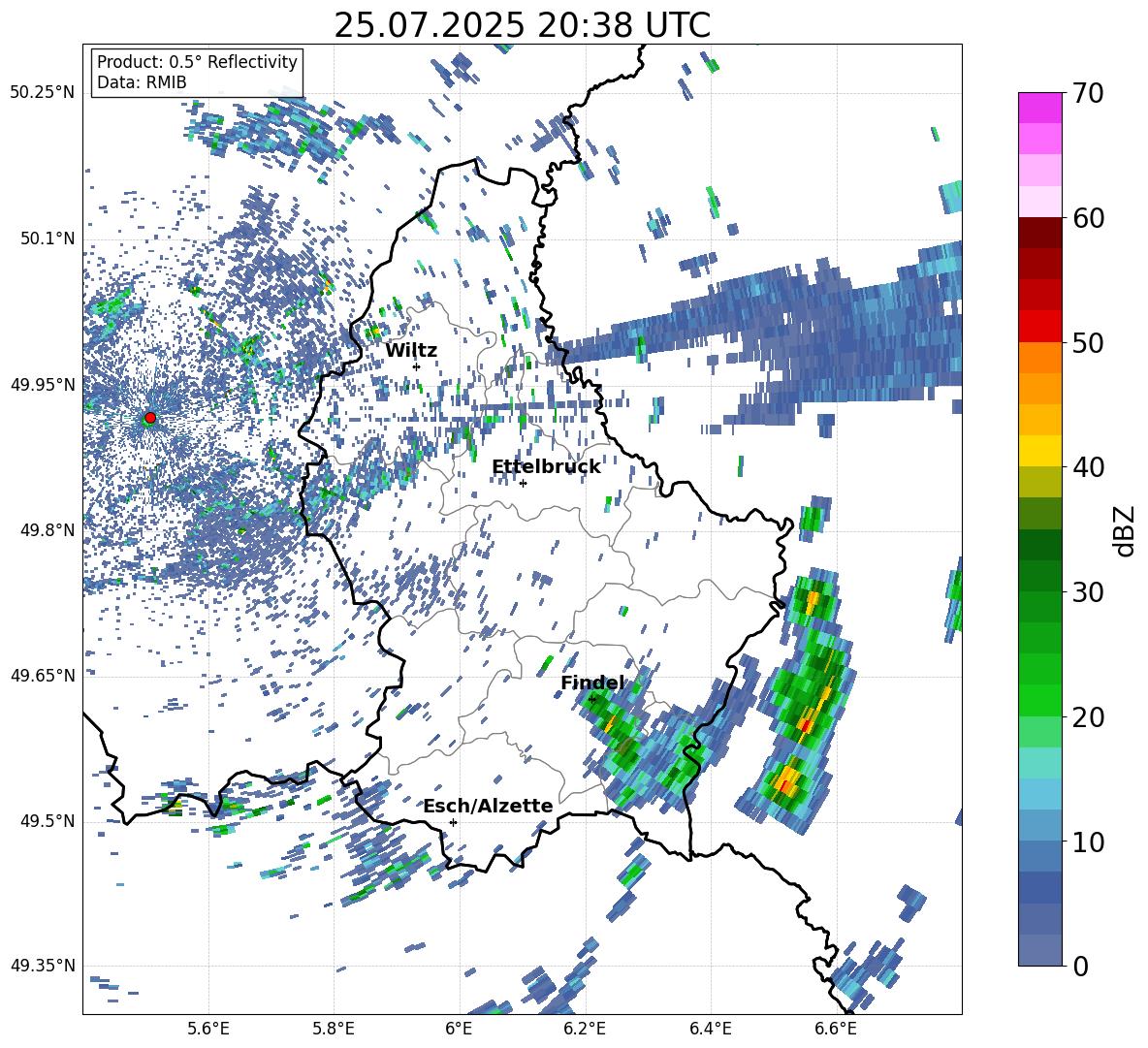Click the Product: 0.5° Reflectivity text

[x=197, y=62]
